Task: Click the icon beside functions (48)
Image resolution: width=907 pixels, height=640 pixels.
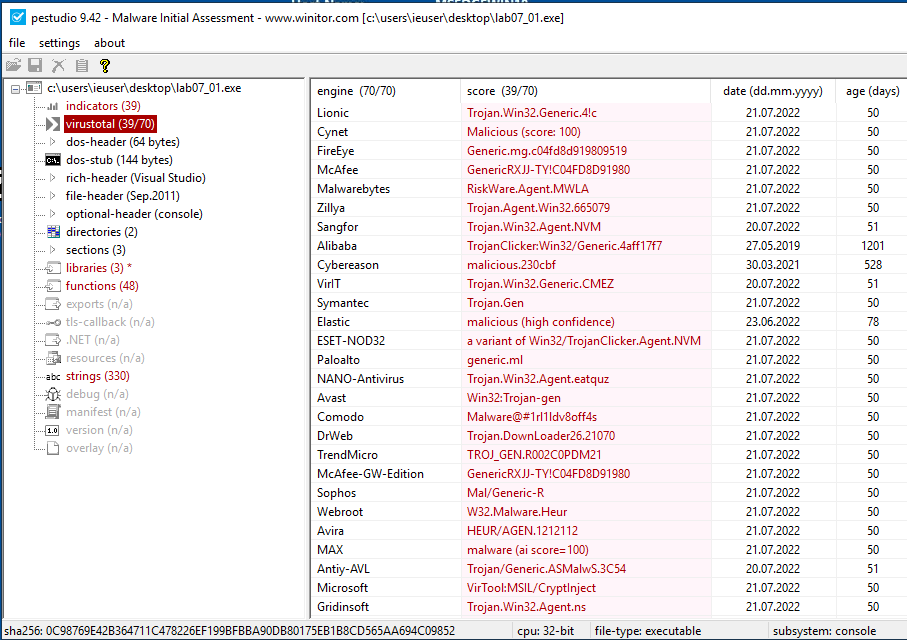Action: pos(53,286)
